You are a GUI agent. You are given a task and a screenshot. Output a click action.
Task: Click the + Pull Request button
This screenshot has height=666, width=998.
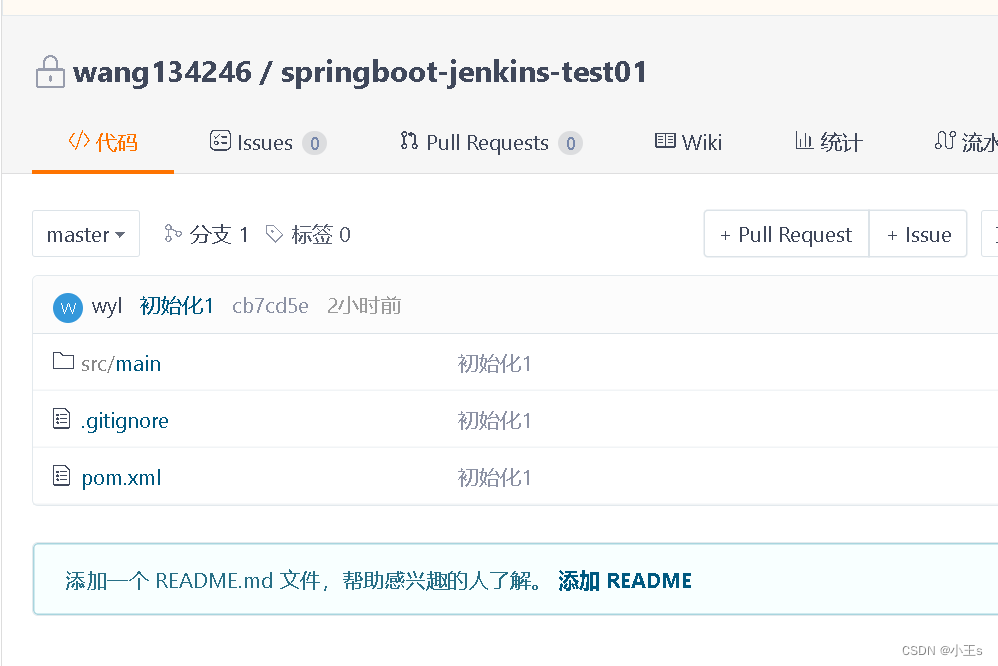pyautogui.click(x=786, y=233)
